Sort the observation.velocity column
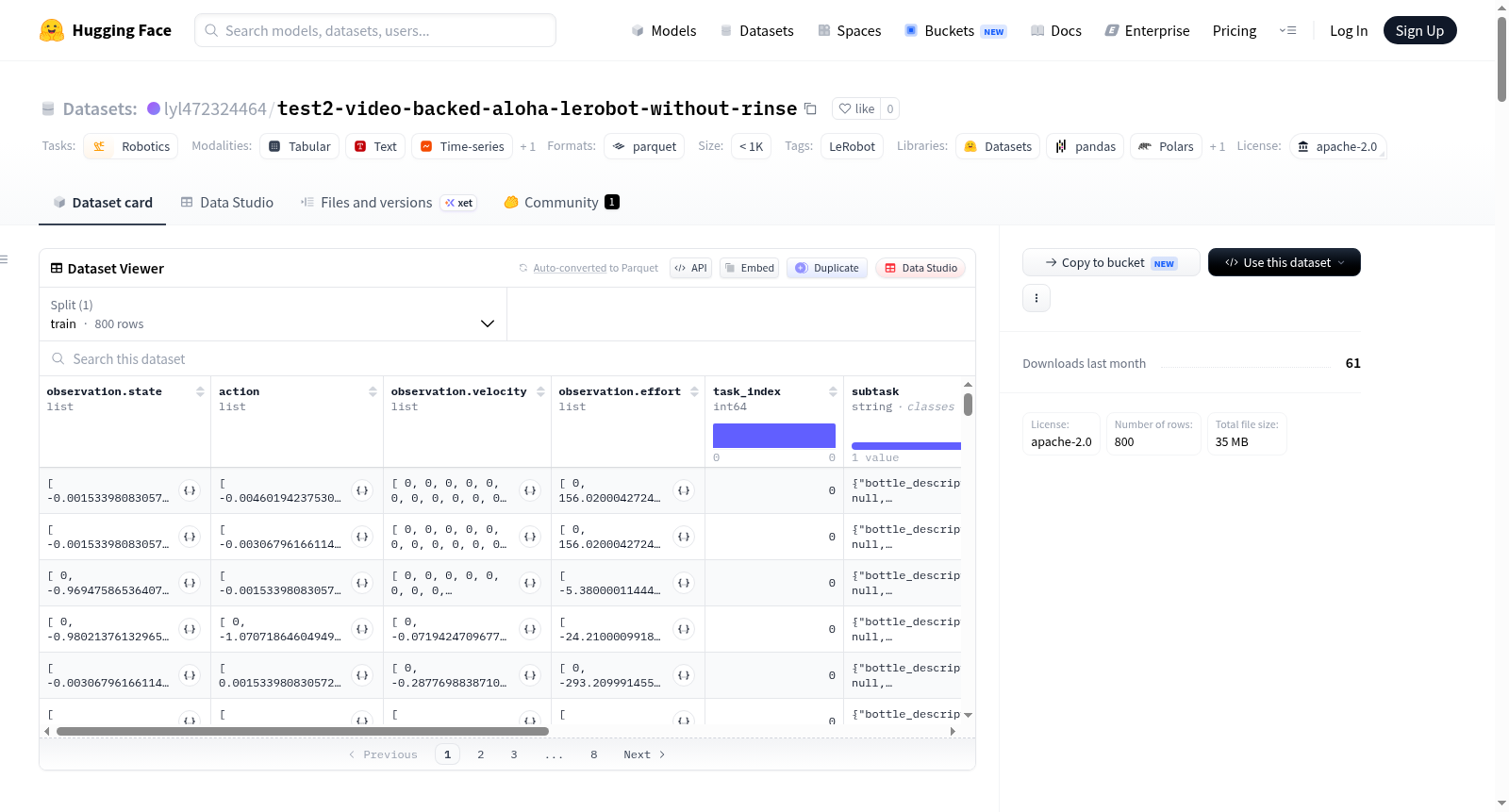The image size is (1509, 812). point(540,391)
